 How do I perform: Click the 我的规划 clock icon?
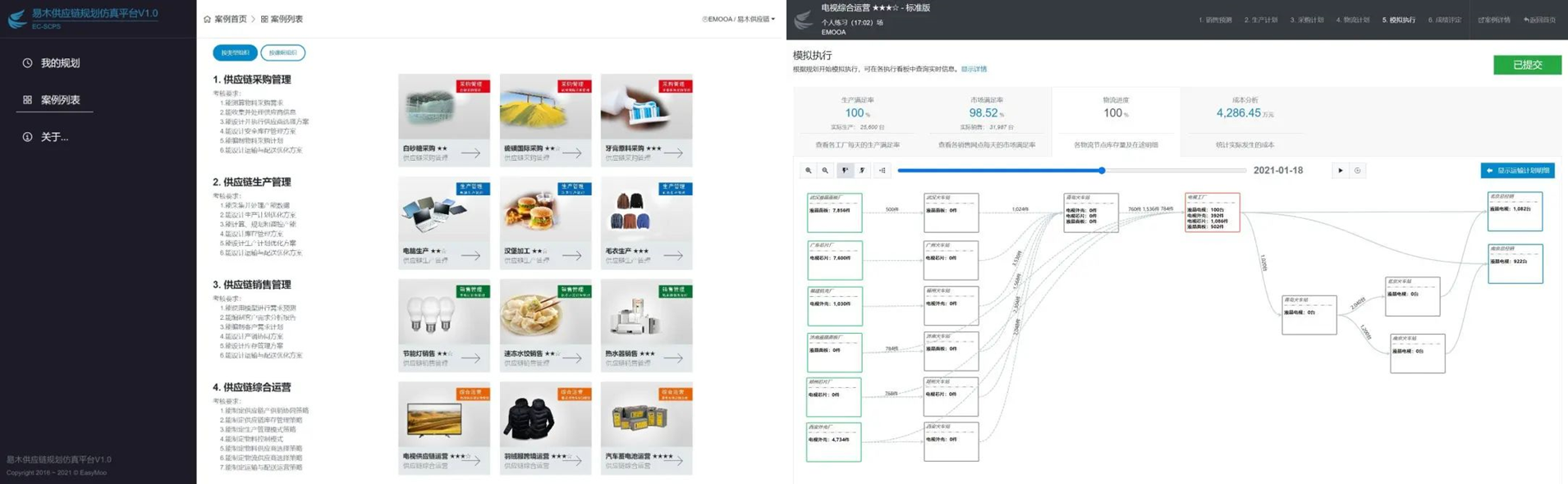coord(27,63)
